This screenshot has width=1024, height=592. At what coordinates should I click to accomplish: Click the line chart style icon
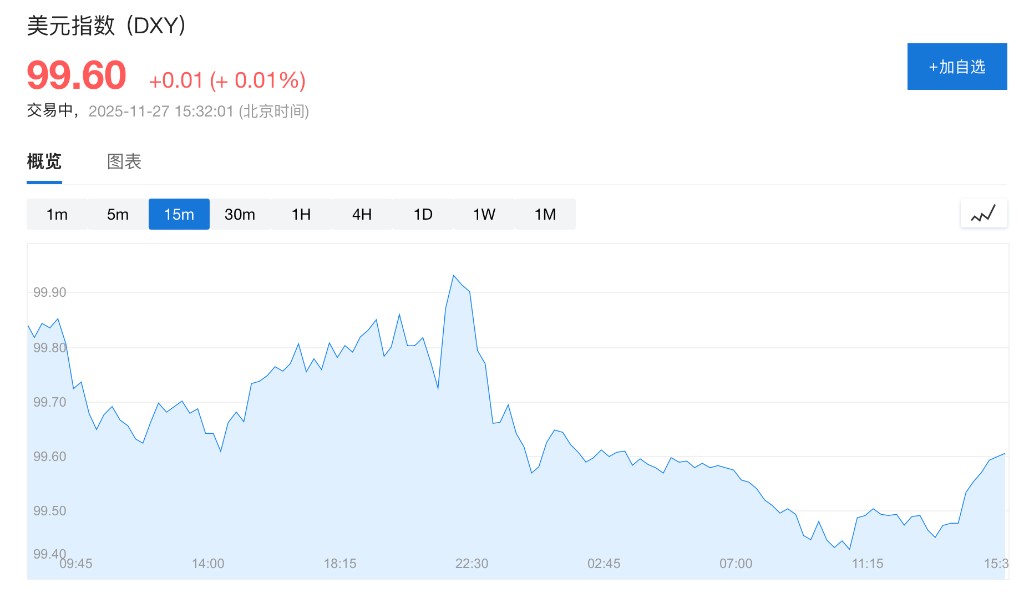[x=984, y=213]
